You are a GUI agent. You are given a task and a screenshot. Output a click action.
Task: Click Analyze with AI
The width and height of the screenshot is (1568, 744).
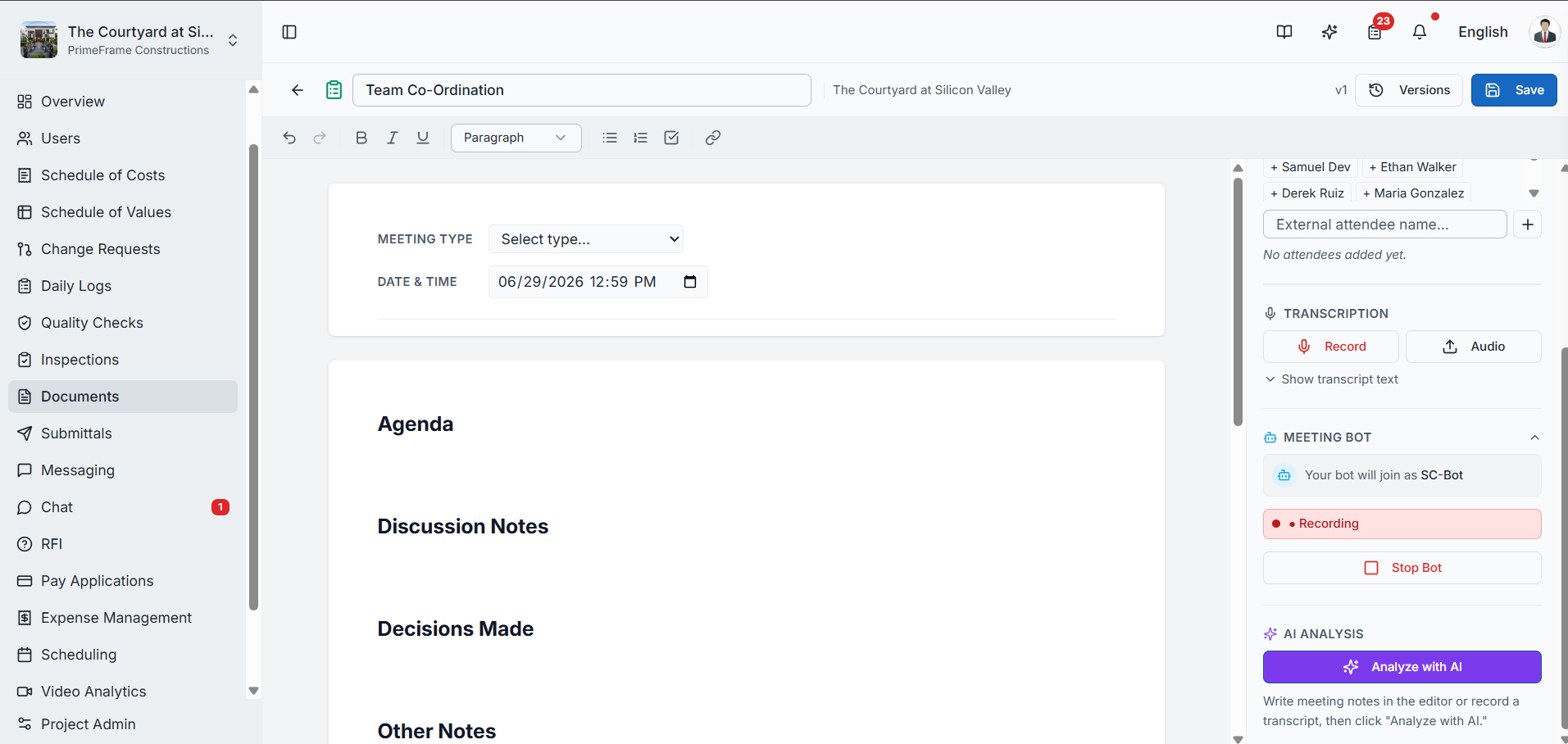point(1402,667)
